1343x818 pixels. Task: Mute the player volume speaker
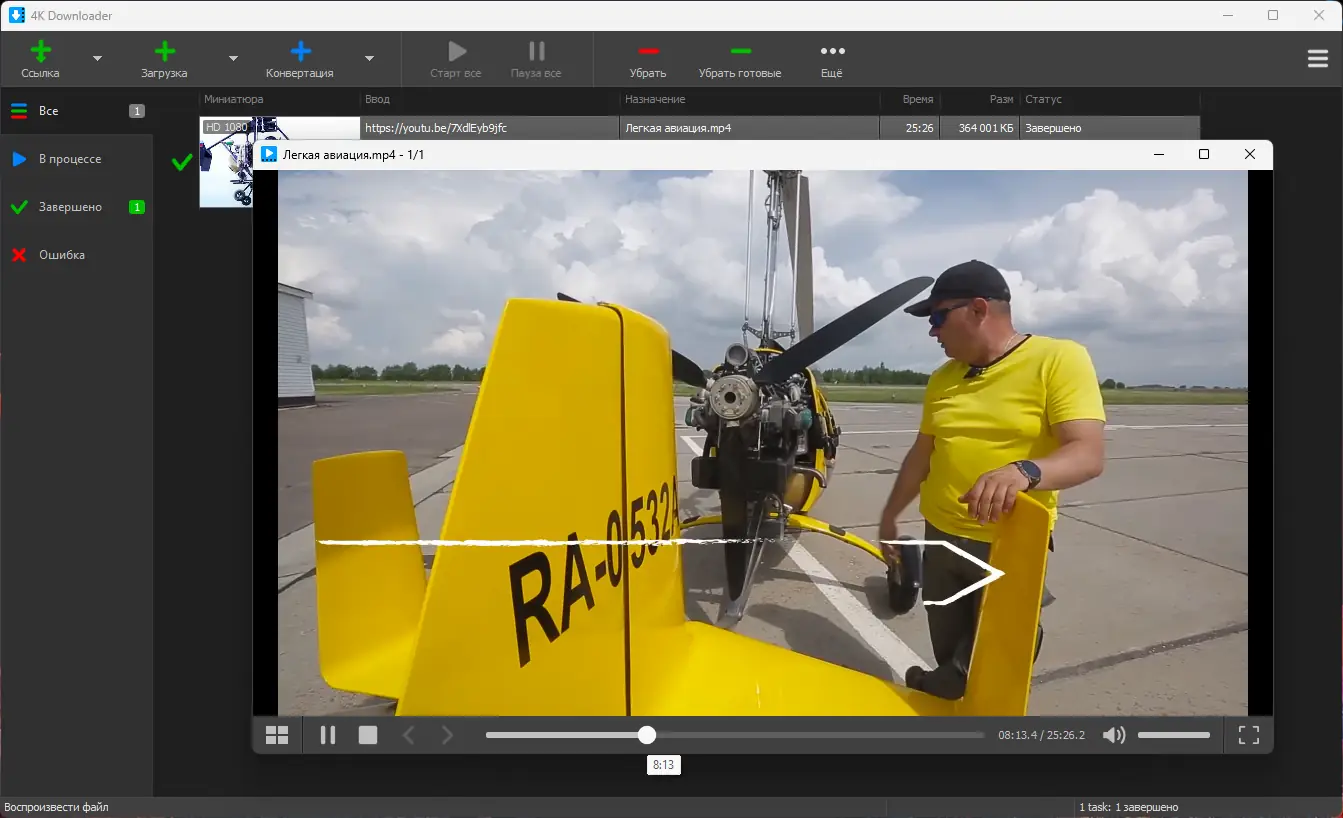1113,735
